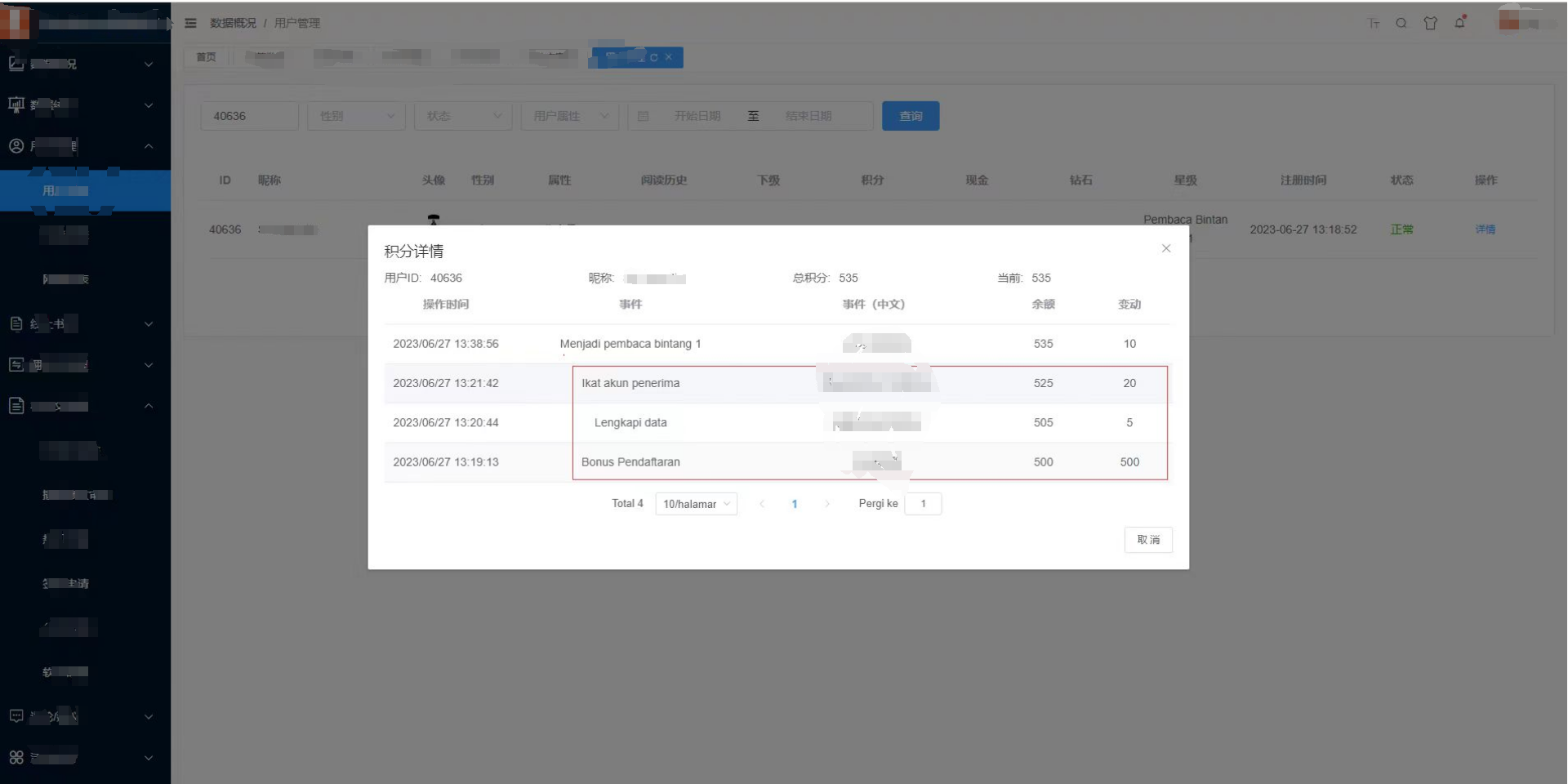Screen dimensions: 1568x784
Task: Click the 变动 column header in dialog
Action: [1129, 304]
